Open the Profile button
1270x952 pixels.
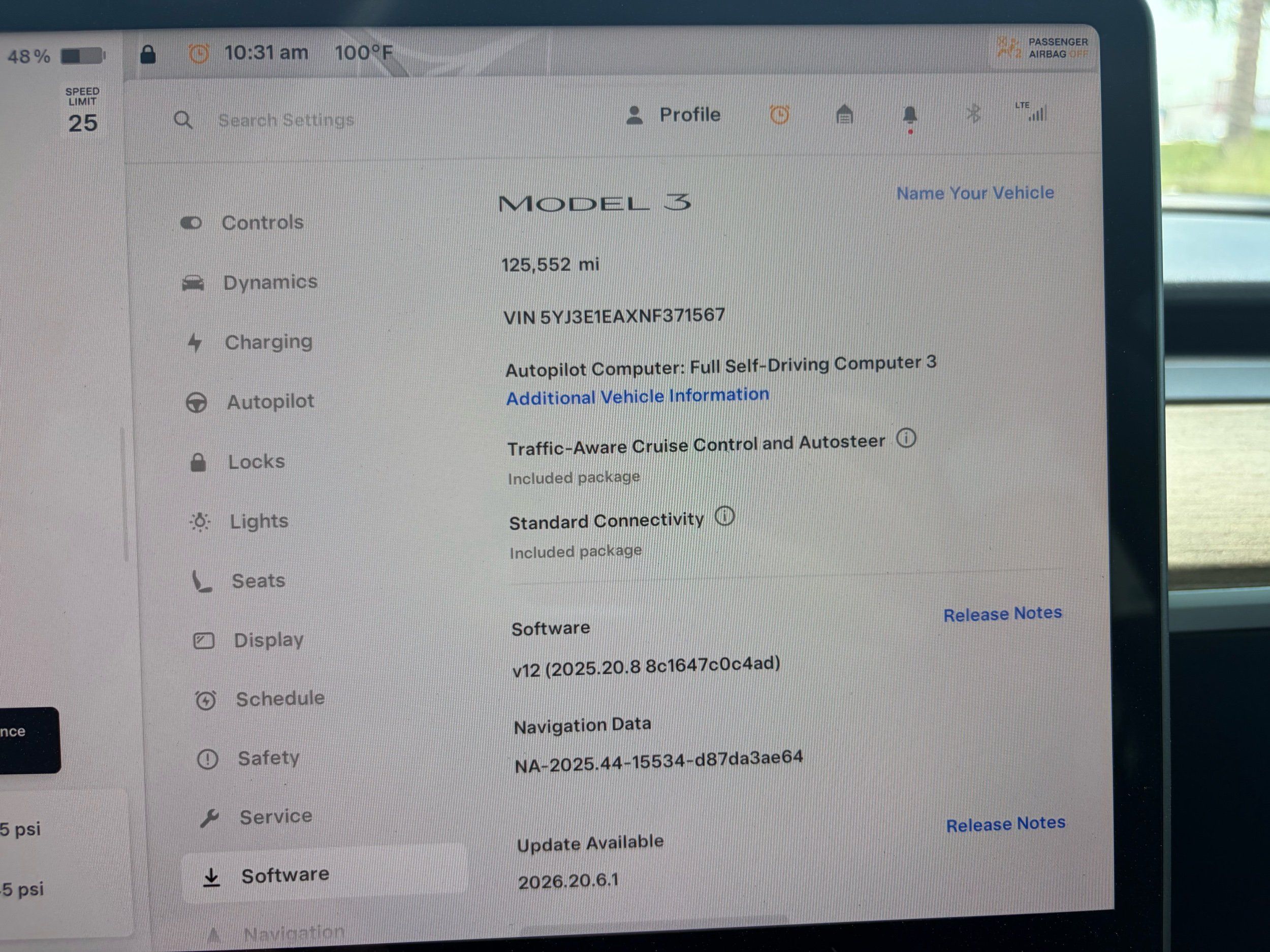(x=673, y=115)
